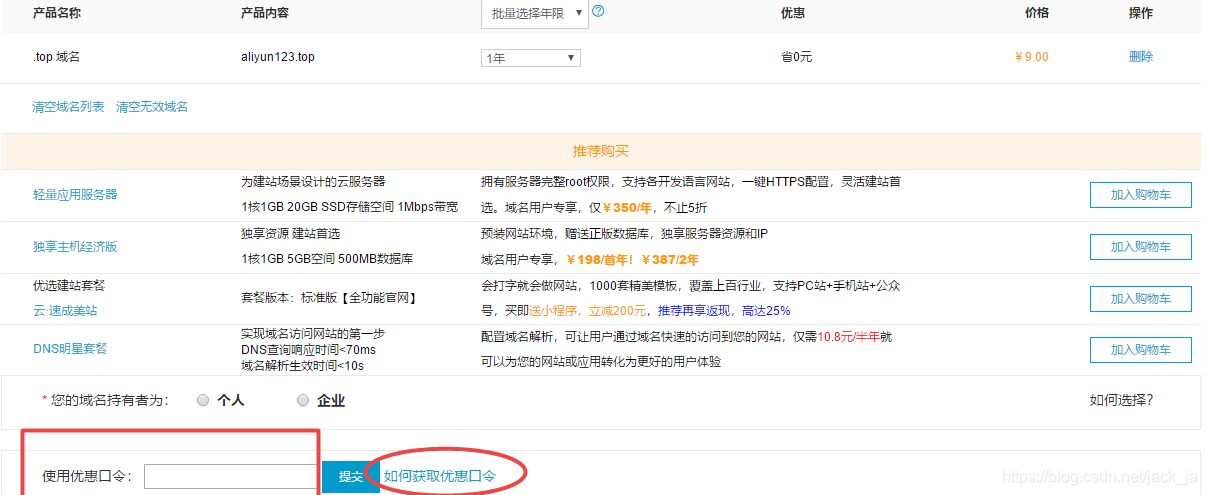Click the 推荐购买 section header
This screenshot has width=1207, height=495.
click(x=601, y=151)
